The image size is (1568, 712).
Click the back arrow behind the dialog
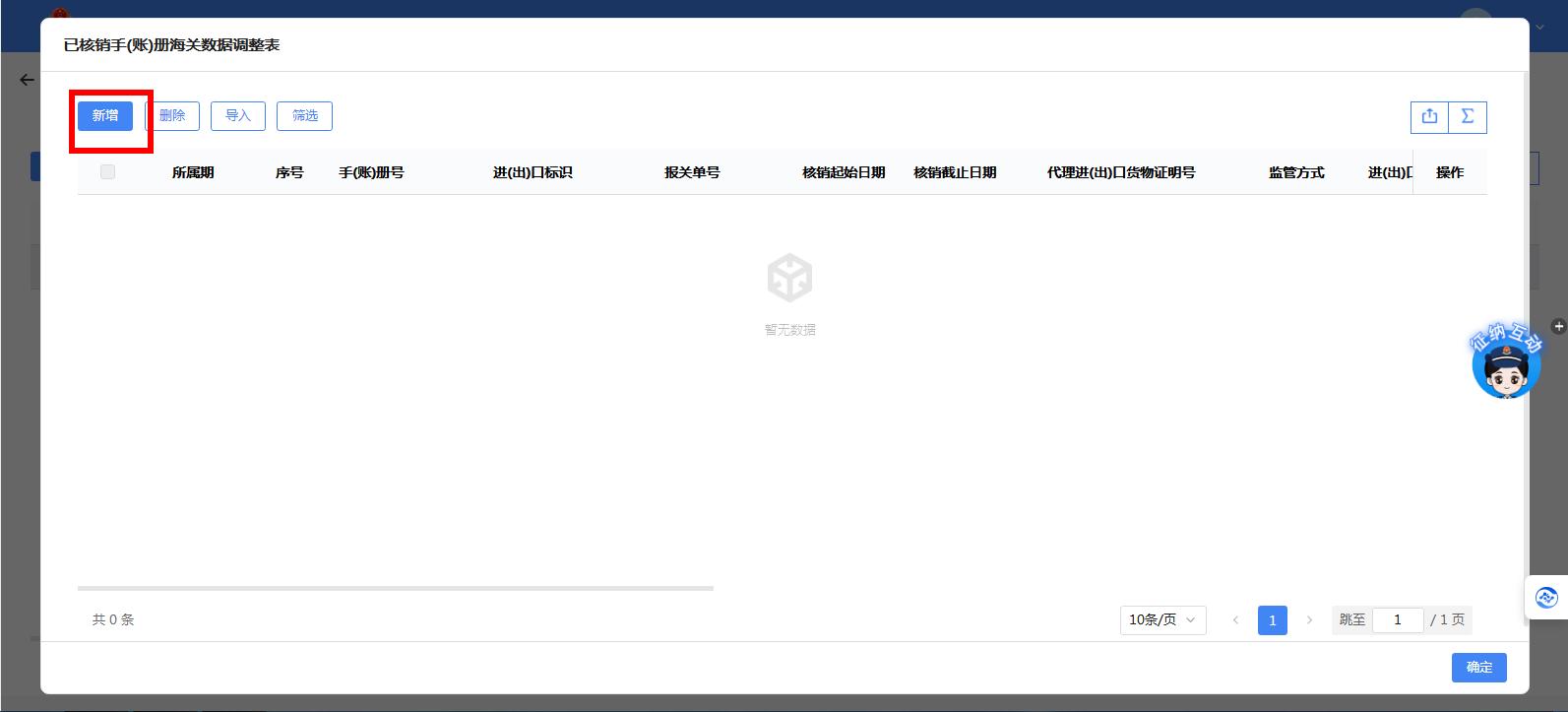coord(27,80)
